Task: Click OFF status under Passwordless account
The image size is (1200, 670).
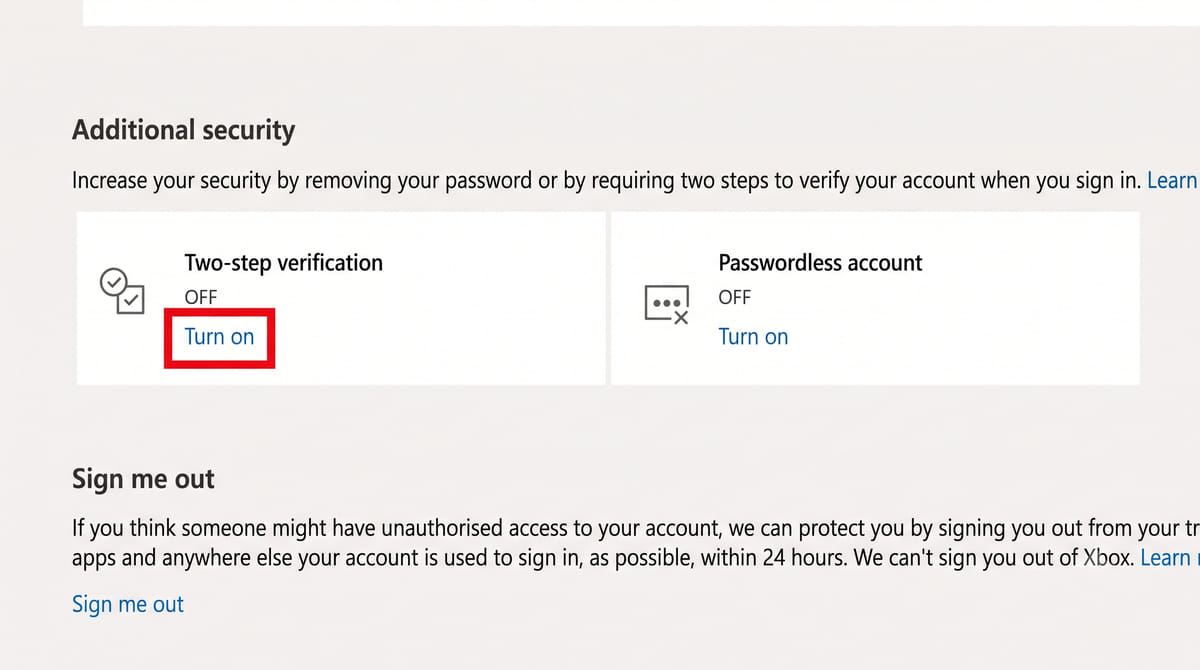Action: [x=735, y=297]
